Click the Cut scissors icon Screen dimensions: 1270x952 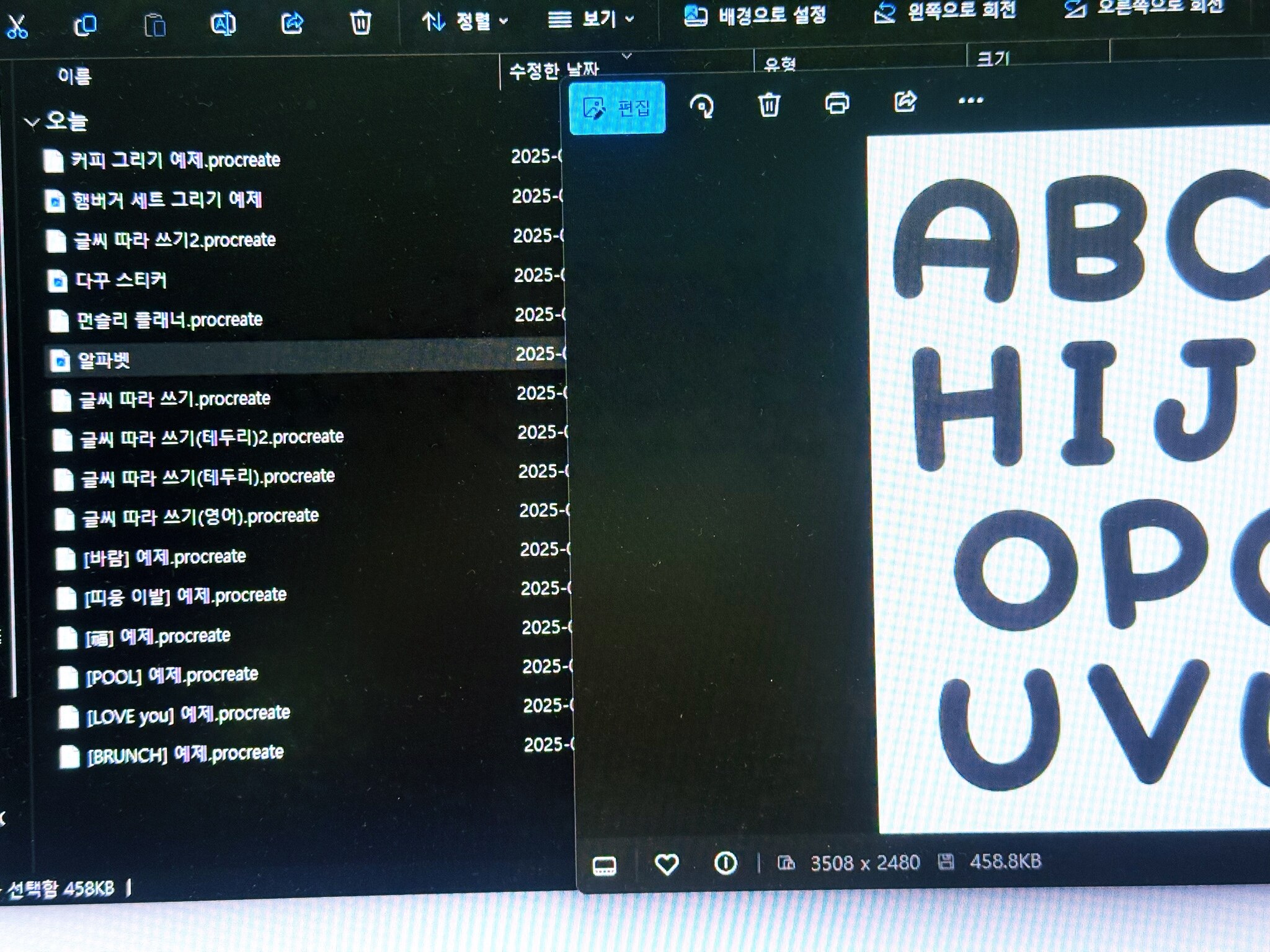pyautogui.click(x=17, y=26)
